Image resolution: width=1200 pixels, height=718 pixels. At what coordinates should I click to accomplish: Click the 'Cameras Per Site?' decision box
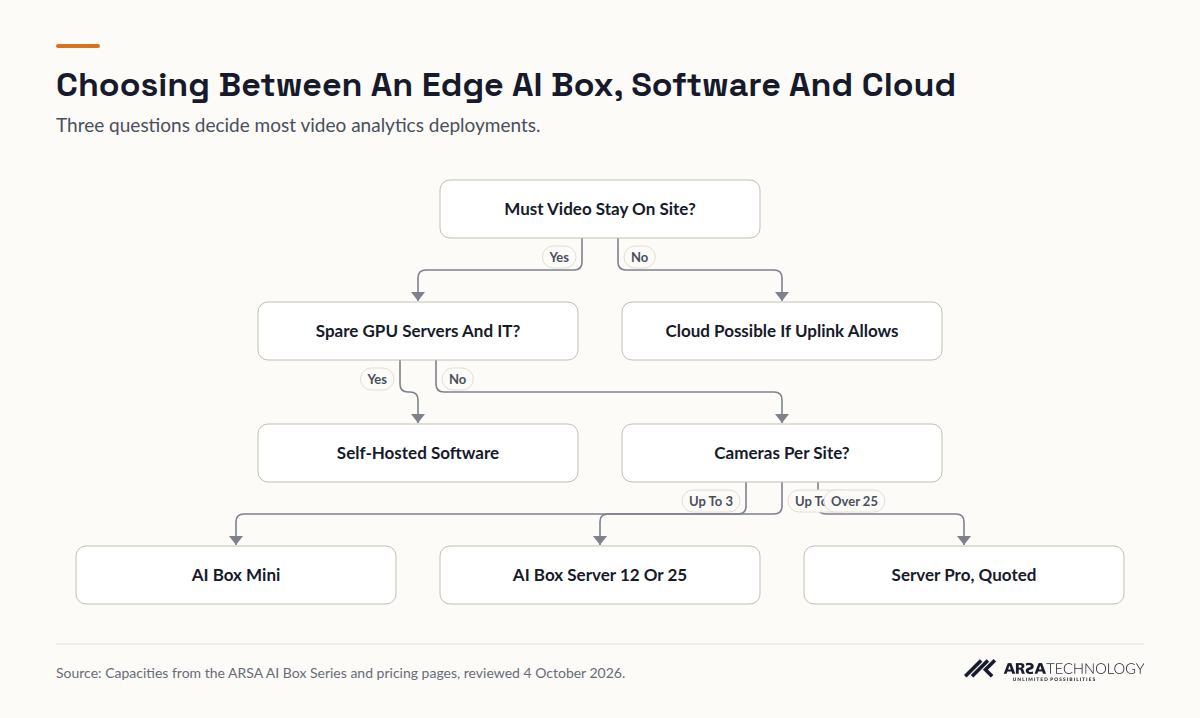tap(782, 453)
